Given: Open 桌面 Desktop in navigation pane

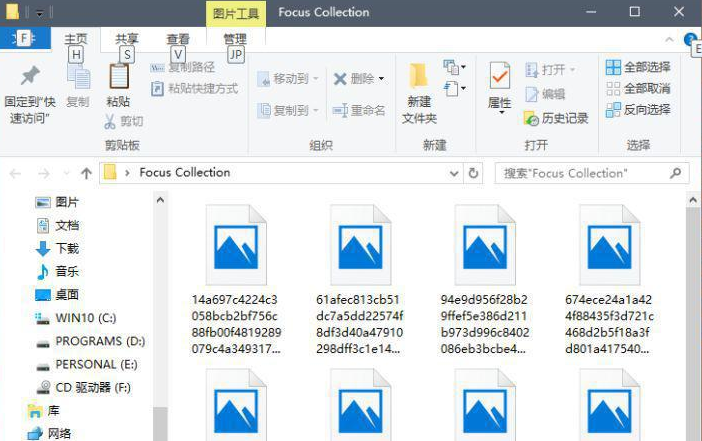Looking at the screenshot, I should (57, 295).
